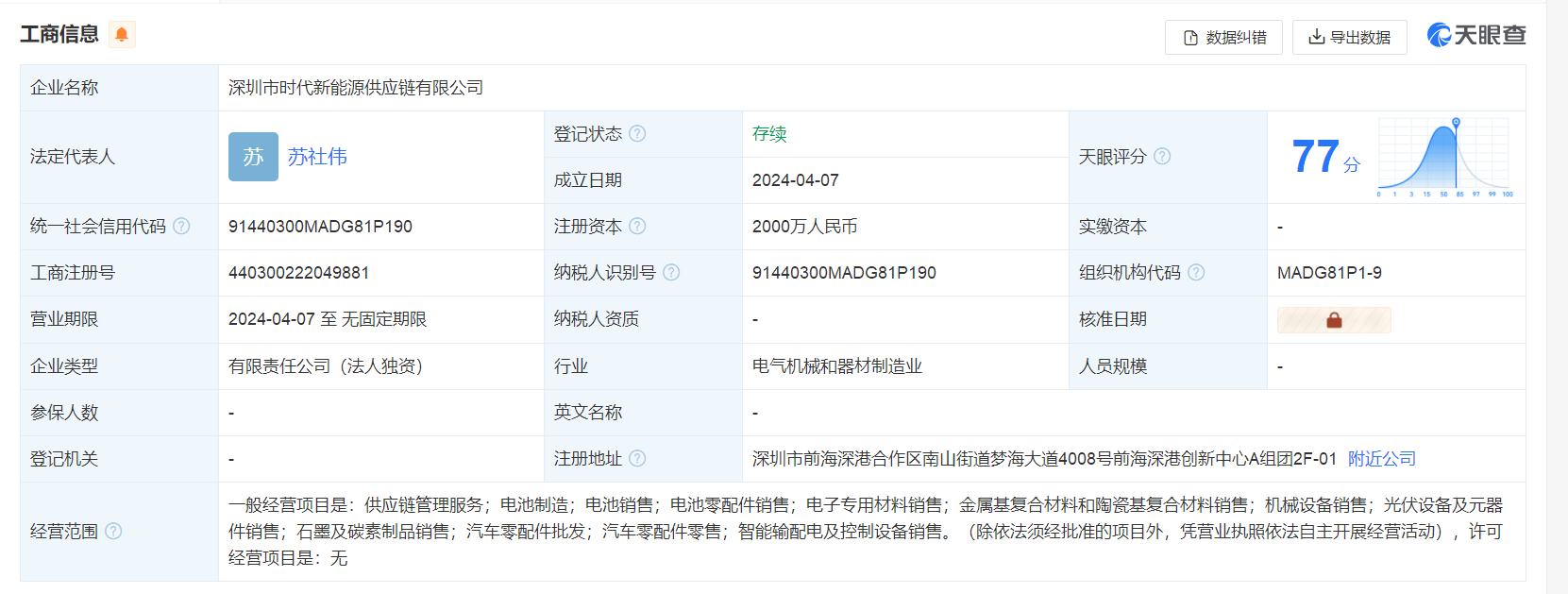Open the 附近公司 link
This screenshot has height=594, width=1568.
tap(1381, 459)
